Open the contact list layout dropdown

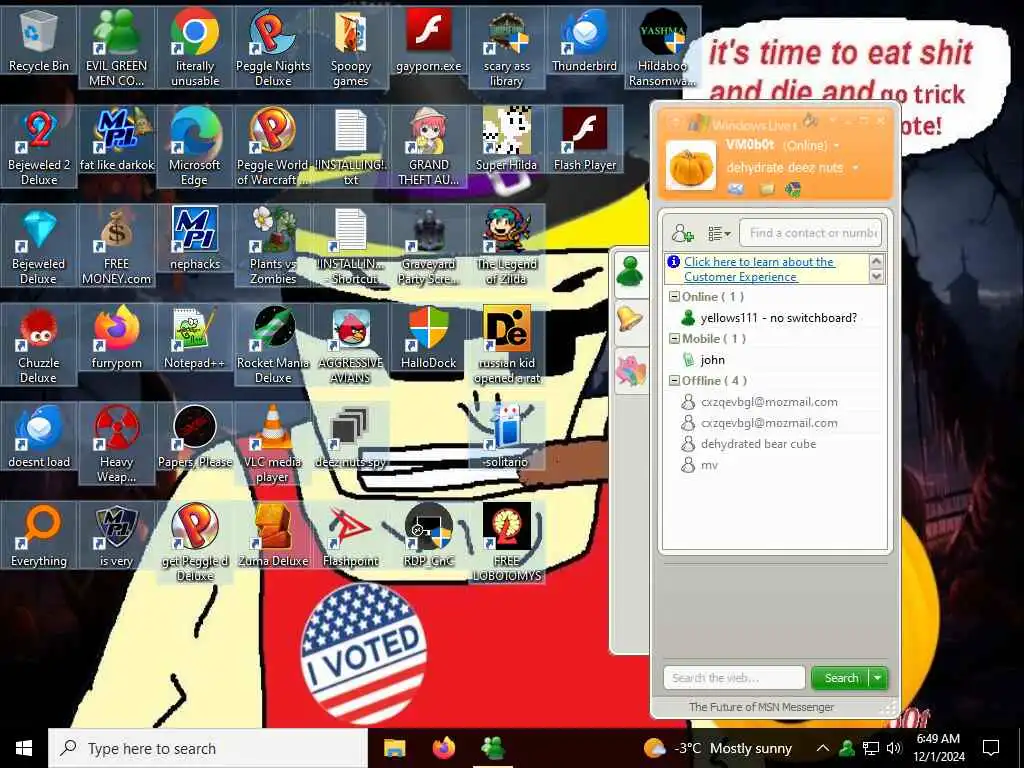pos(719,233)
